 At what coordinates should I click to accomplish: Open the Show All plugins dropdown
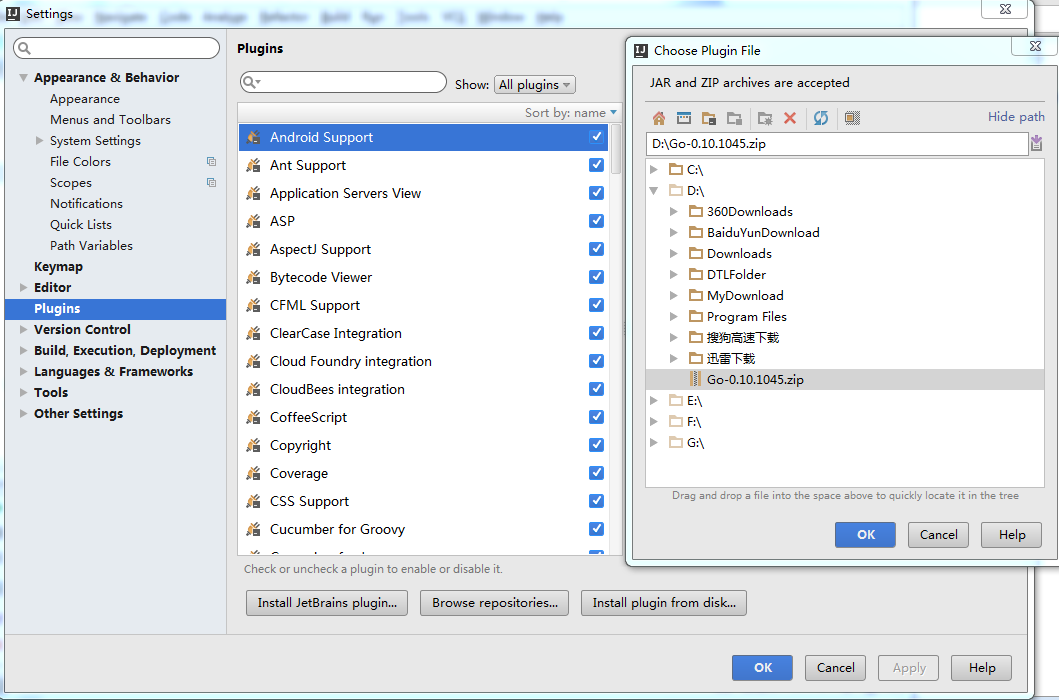[x=535, y=84]
